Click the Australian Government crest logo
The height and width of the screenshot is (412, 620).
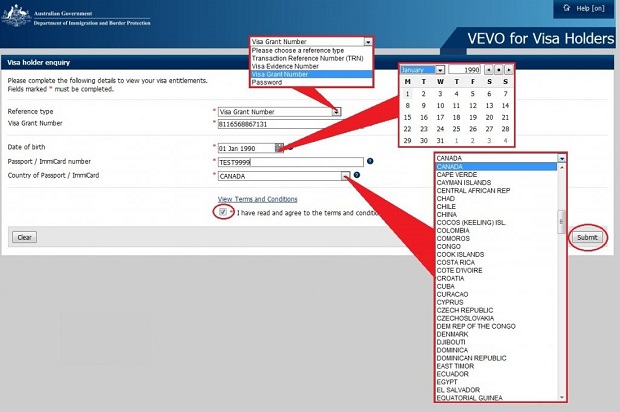click(16, 15)
